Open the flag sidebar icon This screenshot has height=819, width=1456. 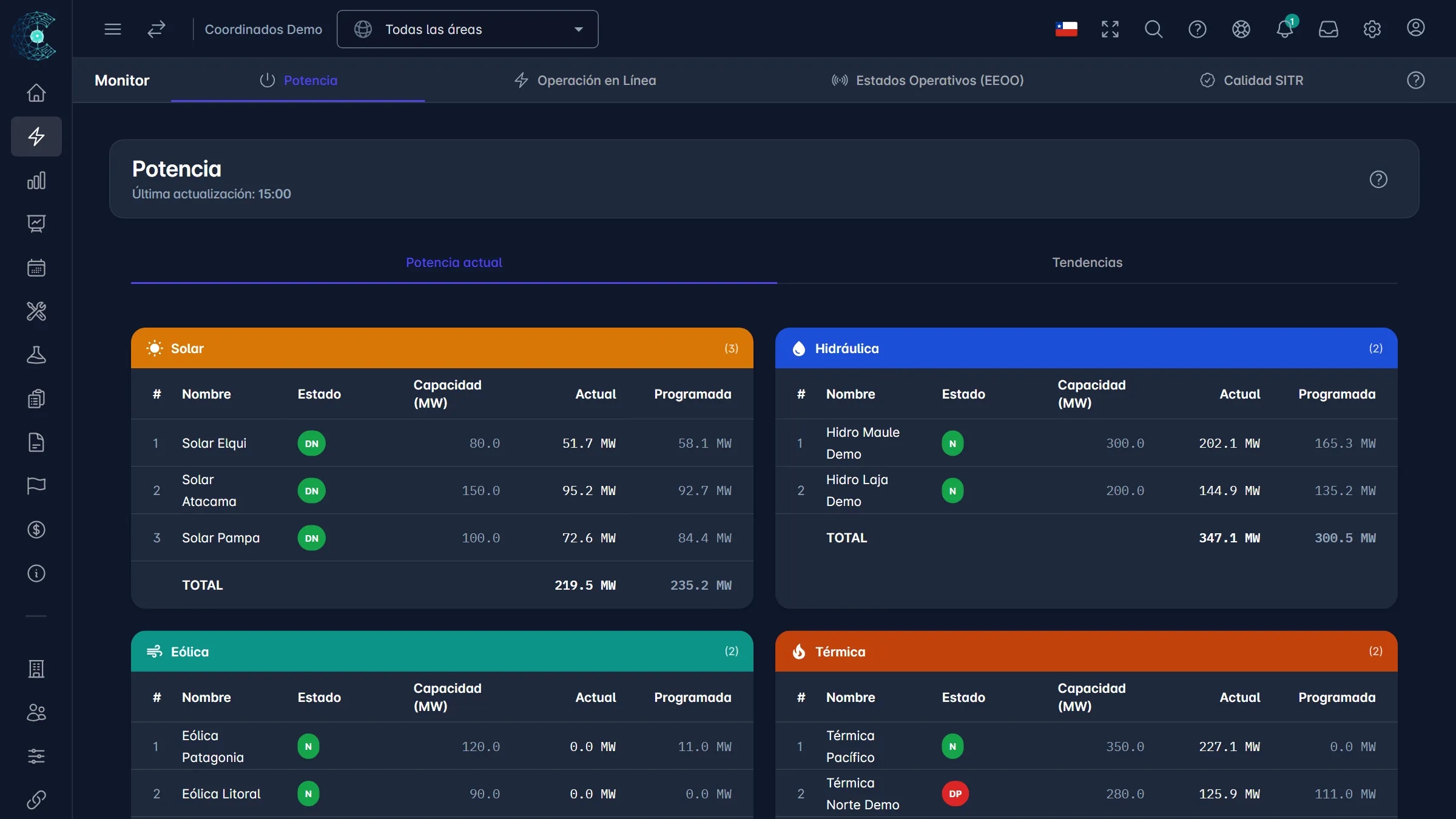coord(36,486)
